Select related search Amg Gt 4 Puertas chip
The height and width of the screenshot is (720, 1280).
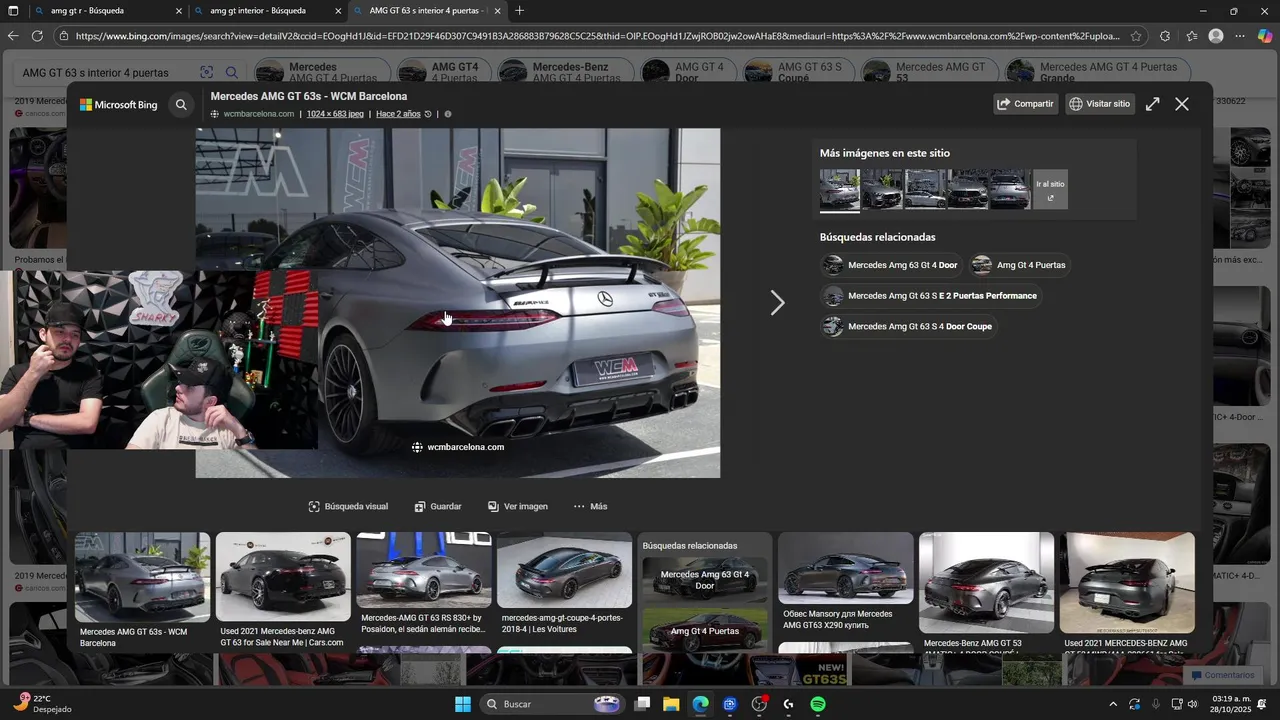coord(1019,265)
